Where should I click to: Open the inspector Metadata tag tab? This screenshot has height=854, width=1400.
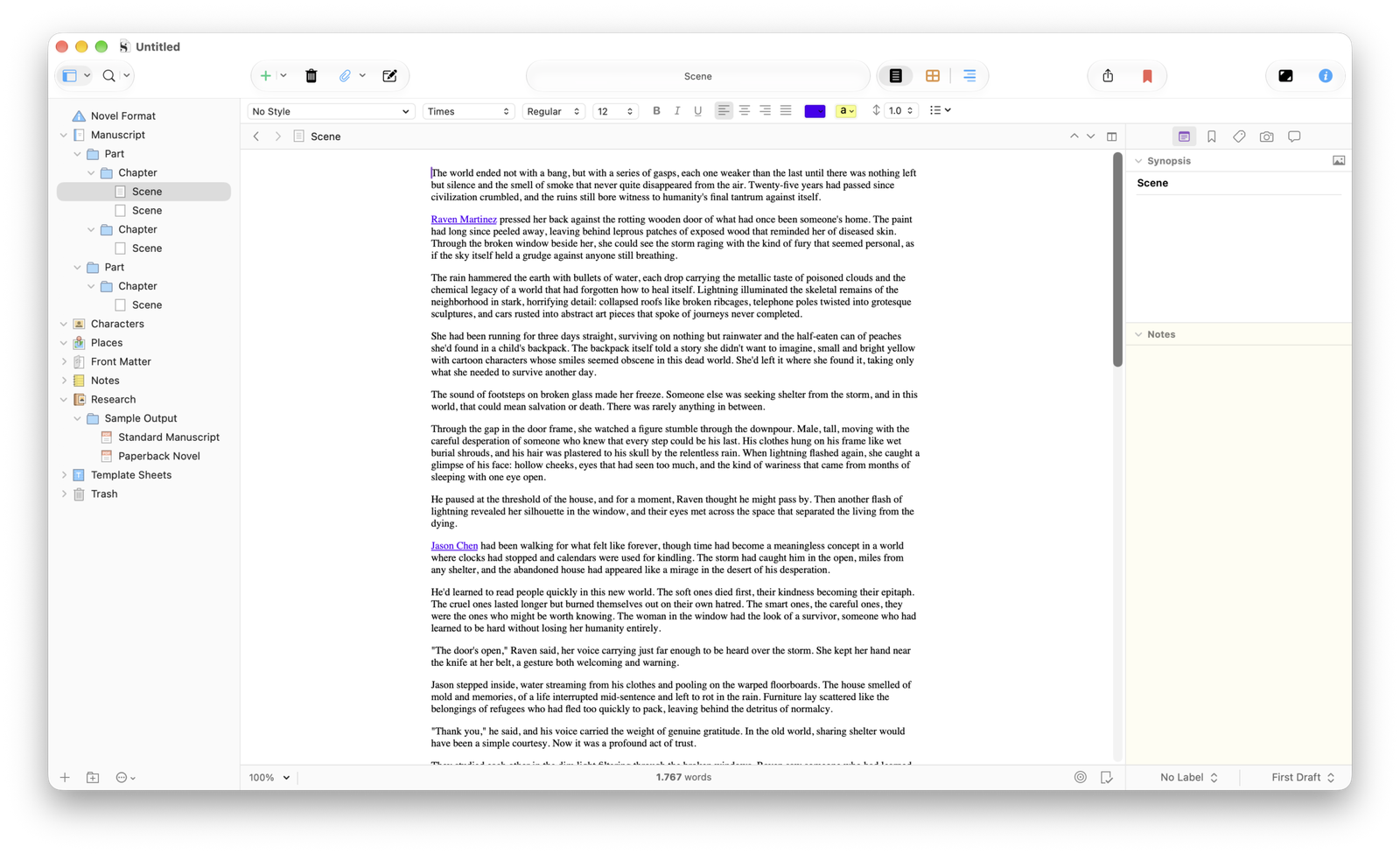[x=1239, y=136]
